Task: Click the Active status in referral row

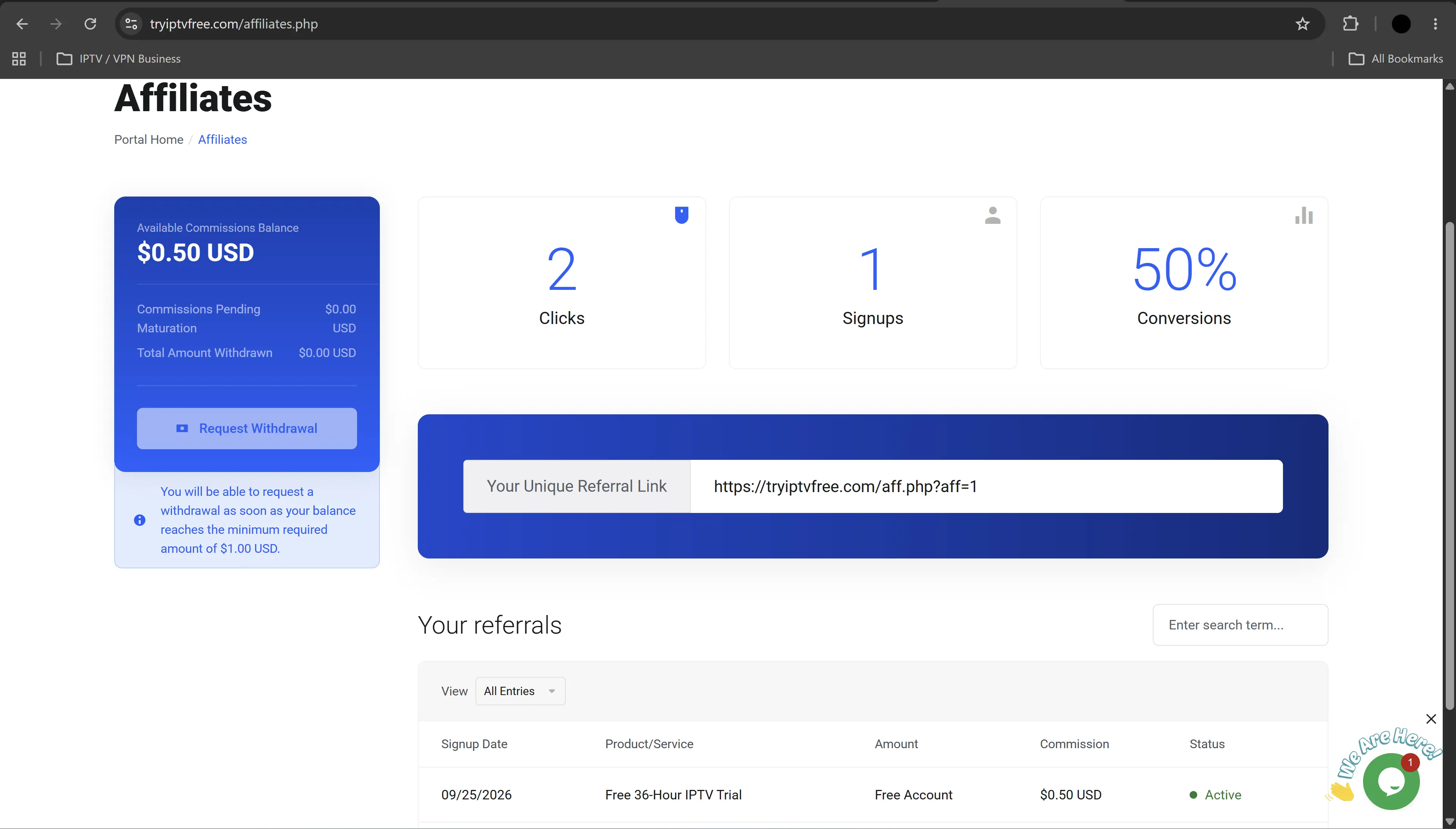Action: tap(1215, 795)
